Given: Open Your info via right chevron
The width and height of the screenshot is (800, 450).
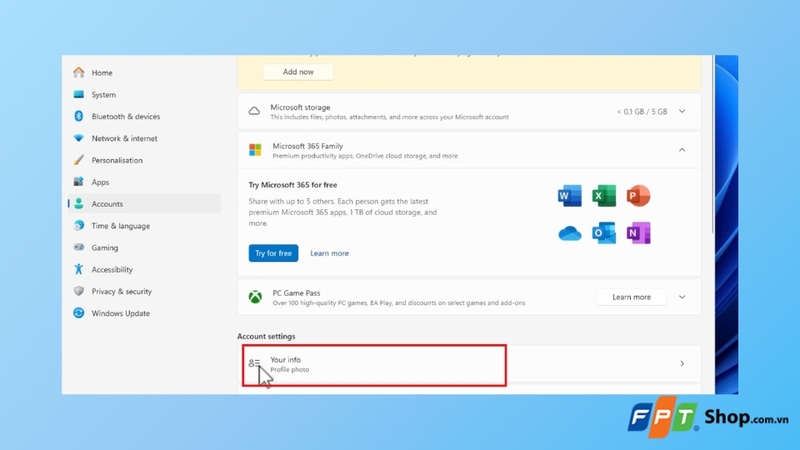Looking at the screenshot, I should click(x=682, y=364).
